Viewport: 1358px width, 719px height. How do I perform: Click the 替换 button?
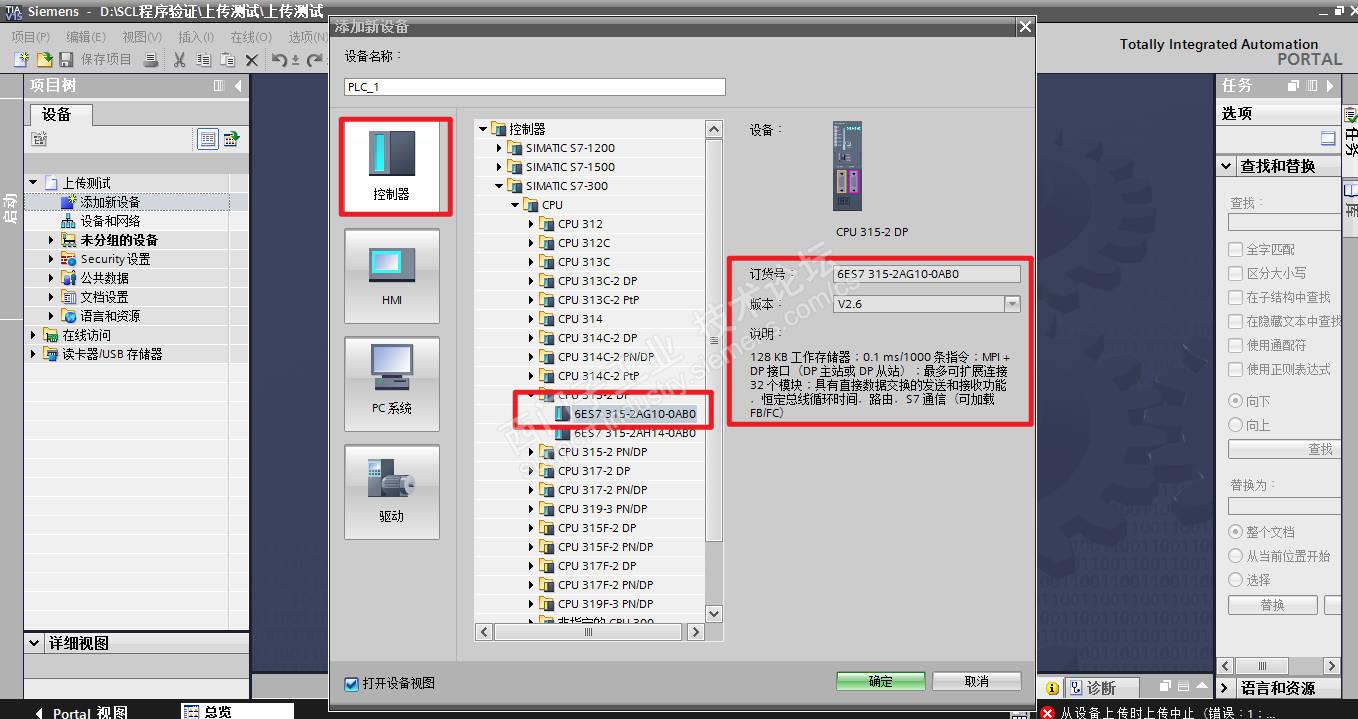click(x=1272, y=605)
